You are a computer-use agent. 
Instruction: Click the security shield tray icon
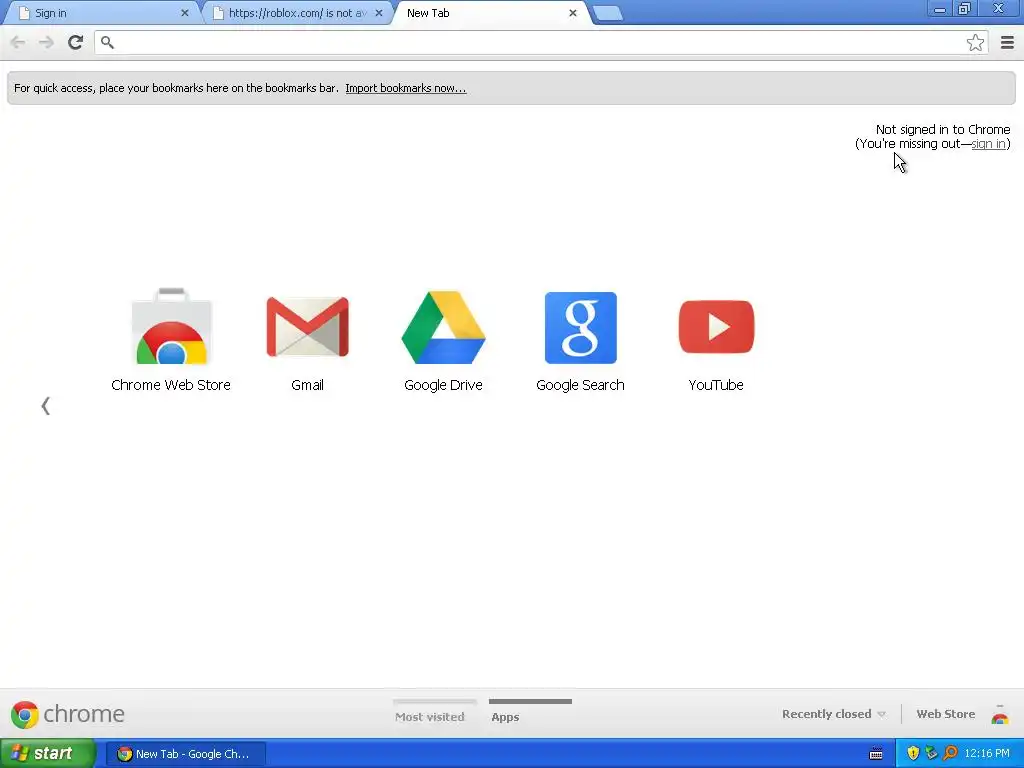pyautogui.click(x=912, y=753)
